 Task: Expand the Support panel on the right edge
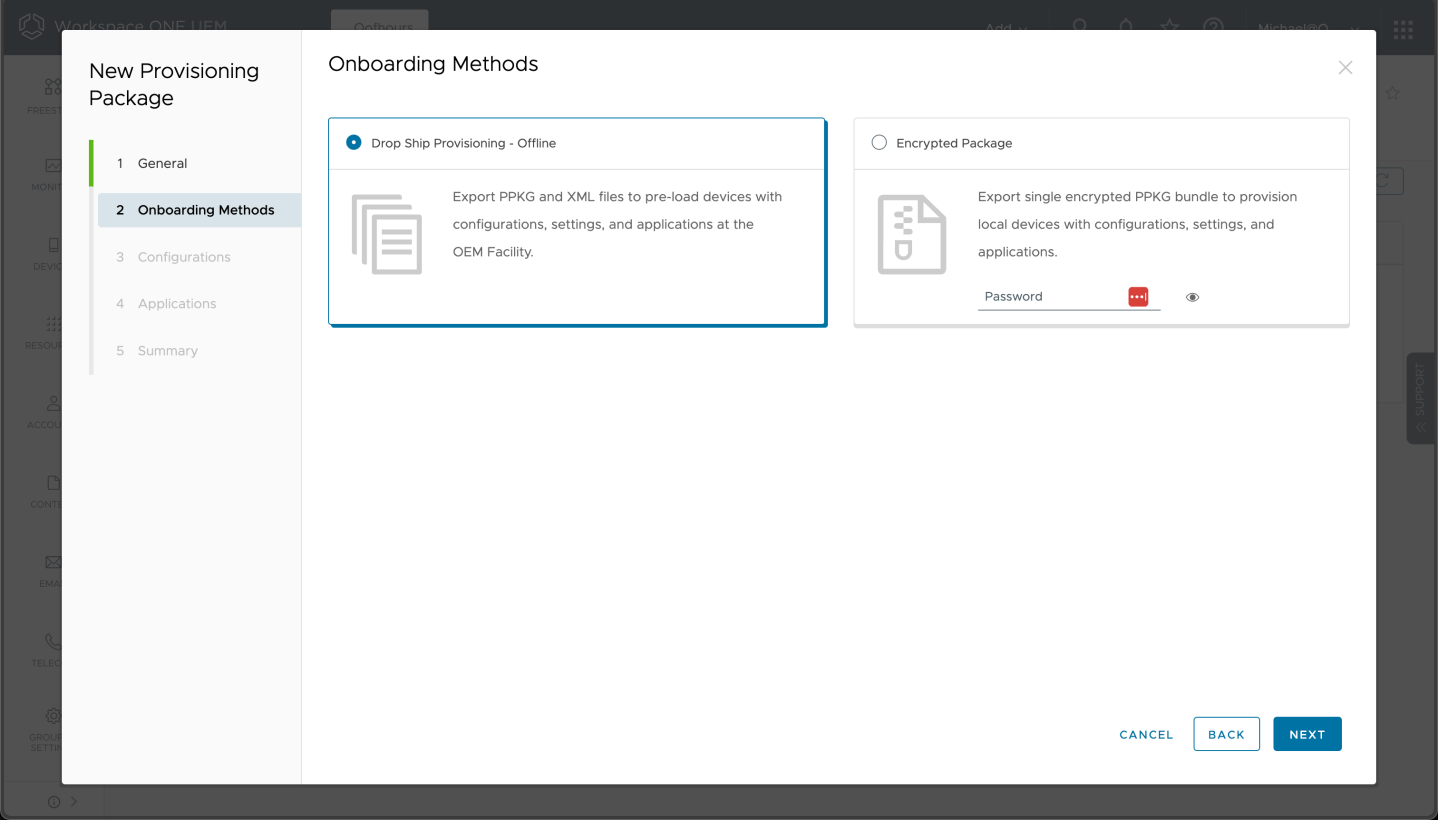click(x=1421, y=397)
